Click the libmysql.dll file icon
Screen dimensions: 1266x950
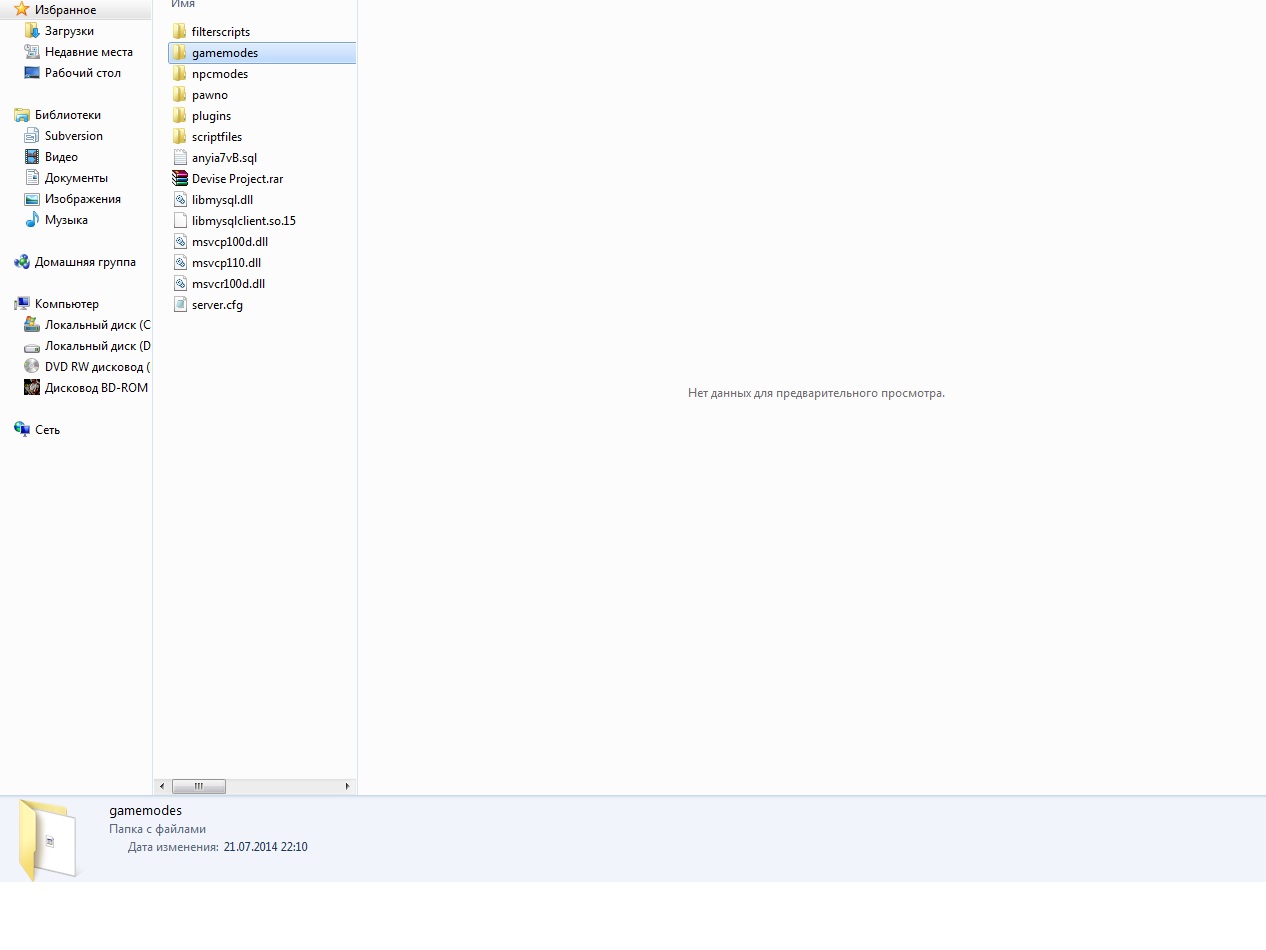[x=180, y=199]
